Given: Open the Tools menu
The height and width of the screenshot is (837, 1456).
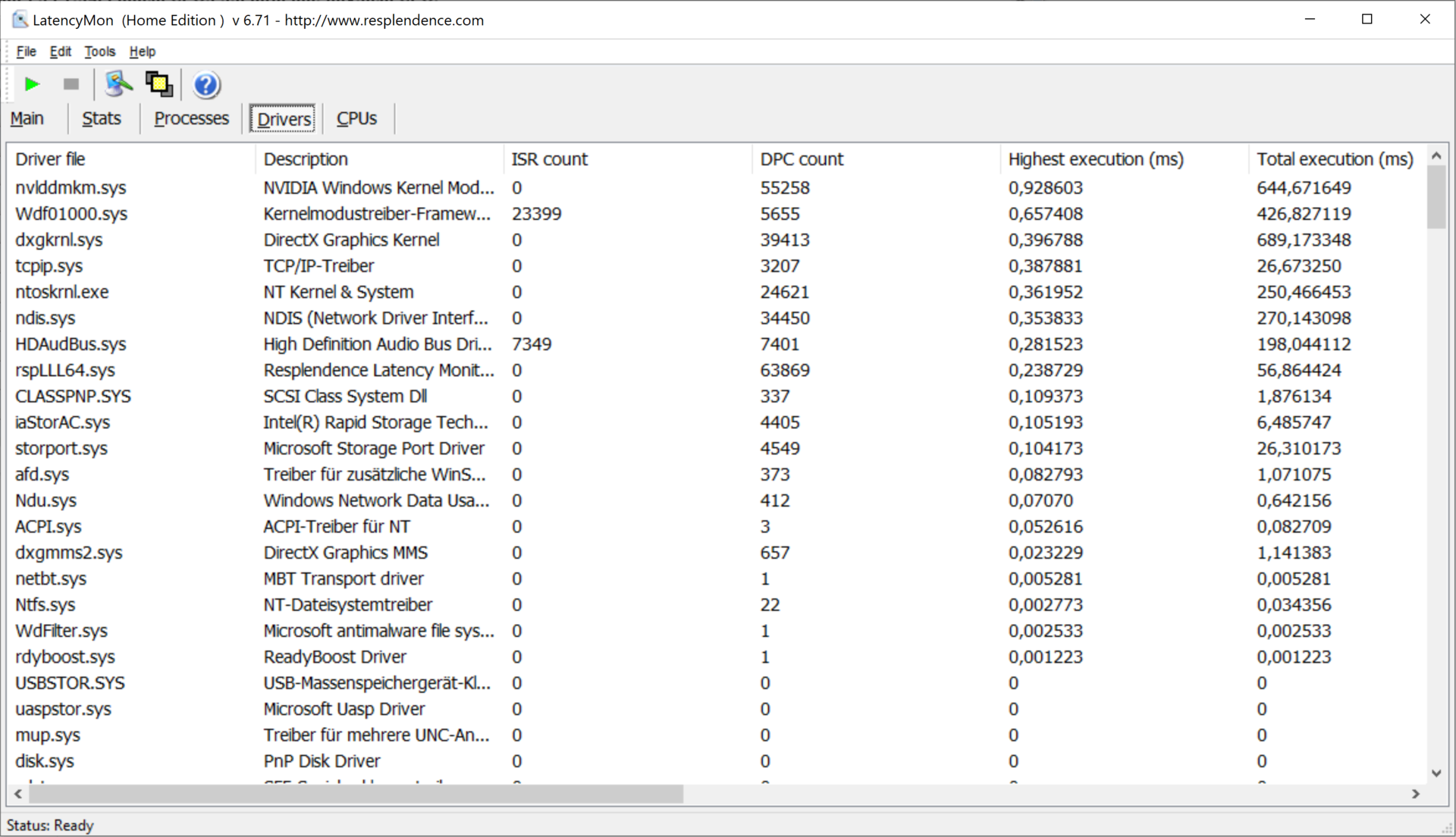Looking at the screenshot, I should (99, 52).
